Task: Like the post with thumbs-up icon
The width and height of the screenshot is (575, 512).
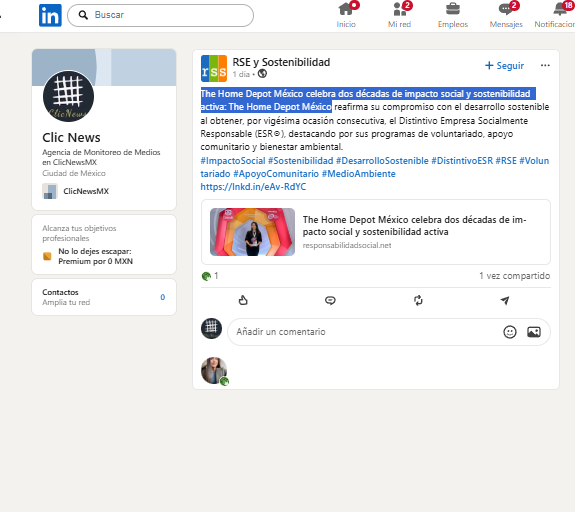Action: pos(243,300)
